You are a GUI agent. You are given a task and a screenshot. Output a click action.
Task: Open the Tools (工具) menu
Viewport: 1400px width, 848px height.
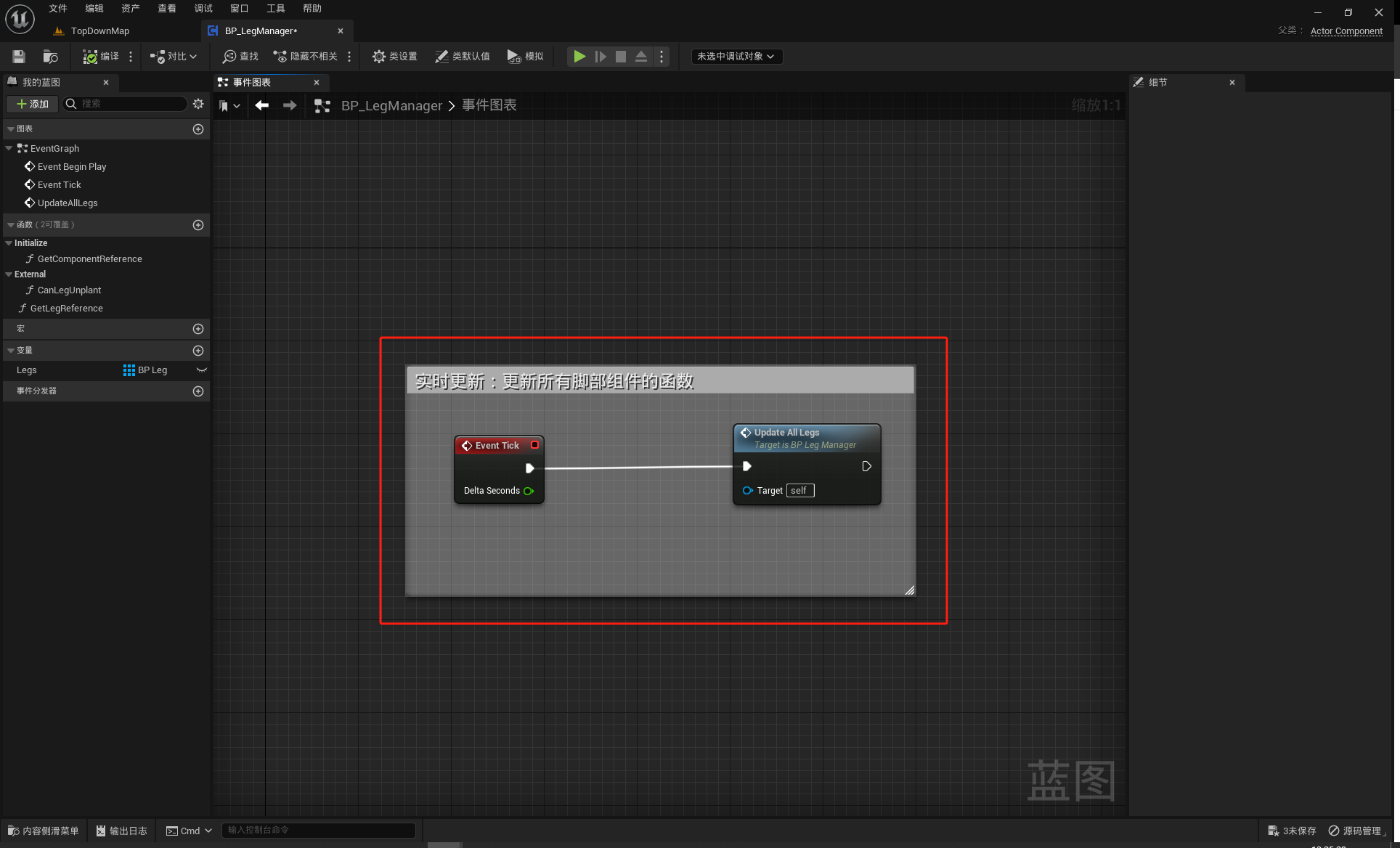coord(275,9)
